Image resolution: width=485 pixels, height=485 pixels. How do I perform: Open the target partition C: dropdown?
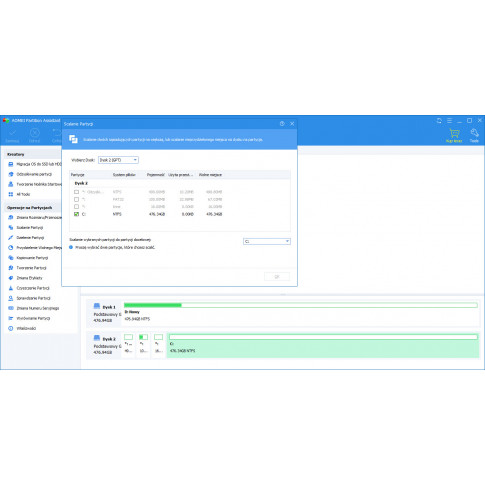(267, 241)
